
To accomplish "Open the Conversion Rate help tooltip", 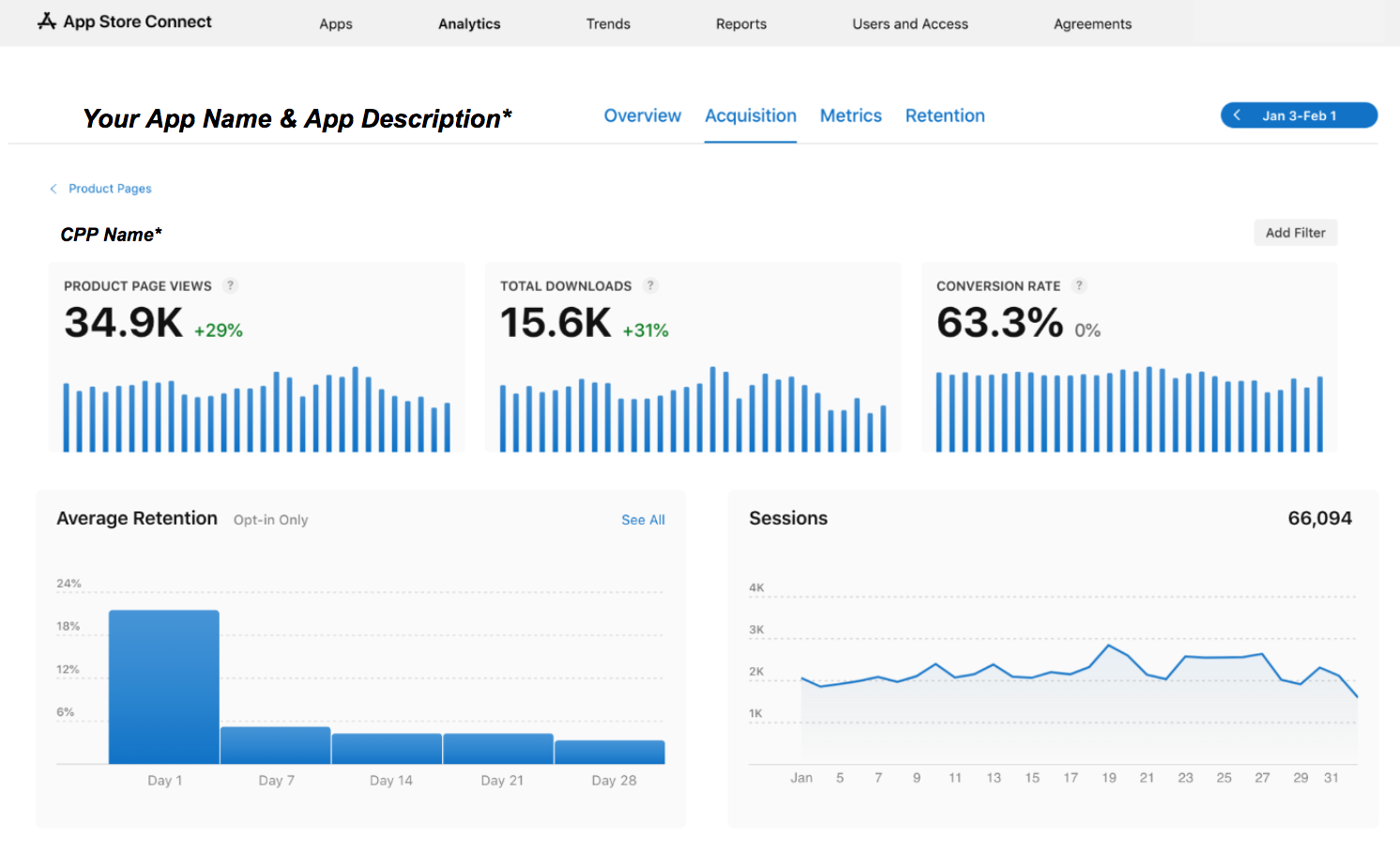I will click(1078, 285).
